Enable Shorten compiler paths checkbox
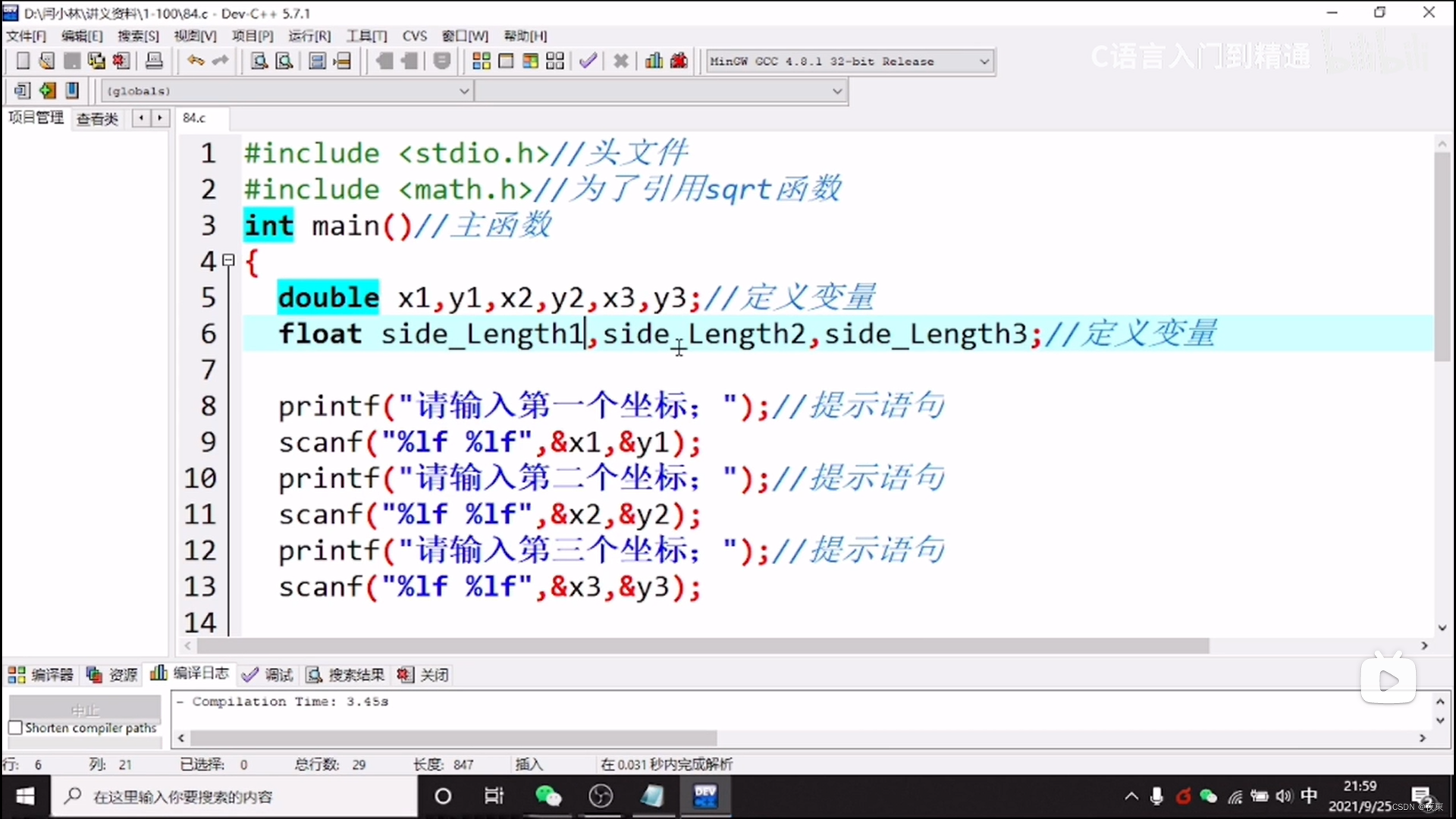Viewport: 1456px width, 819px height. pyautogui.click(x=15, y=727)
